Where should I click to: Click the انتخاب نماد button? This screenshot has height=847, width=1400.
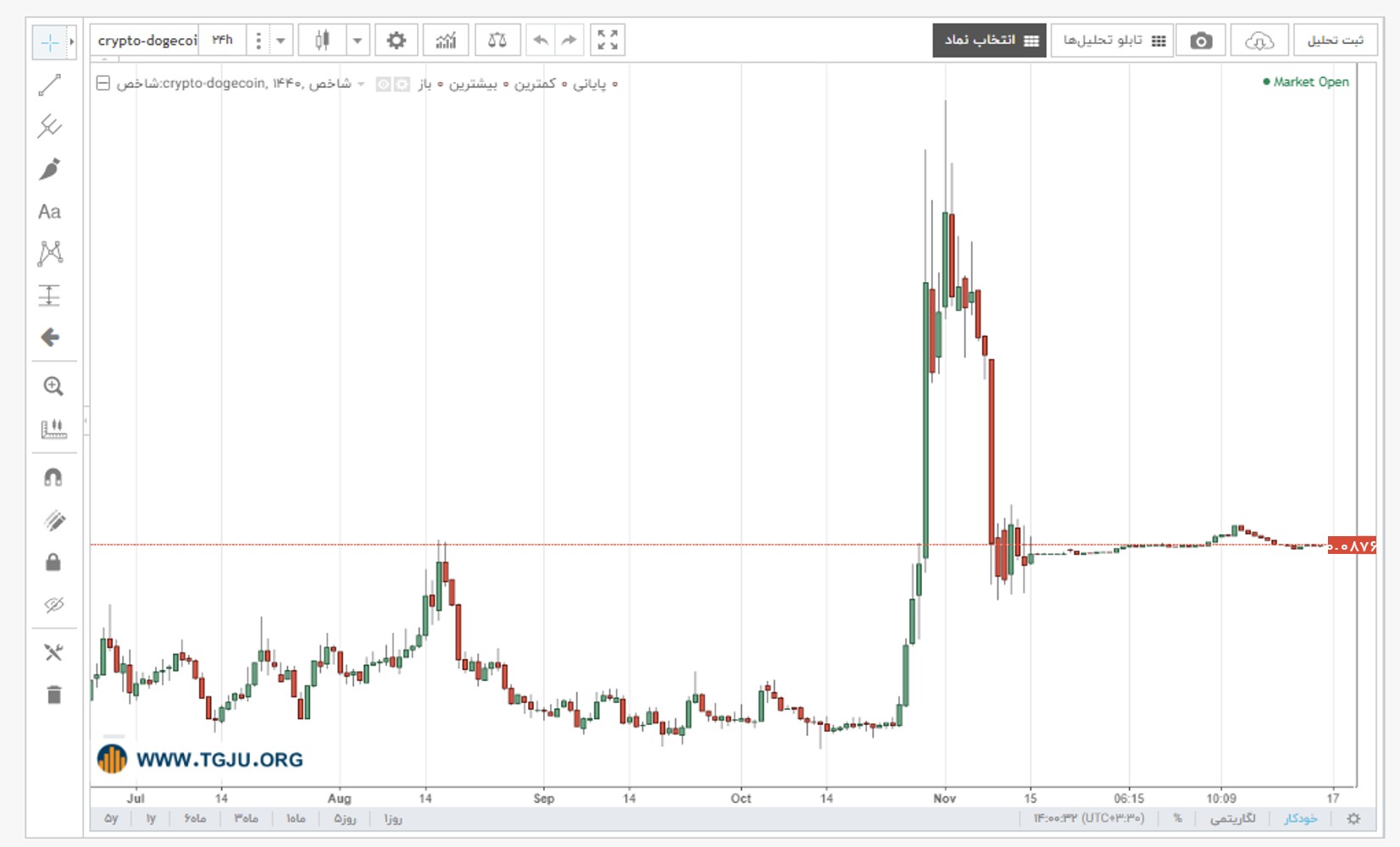(x=990, y=41)
